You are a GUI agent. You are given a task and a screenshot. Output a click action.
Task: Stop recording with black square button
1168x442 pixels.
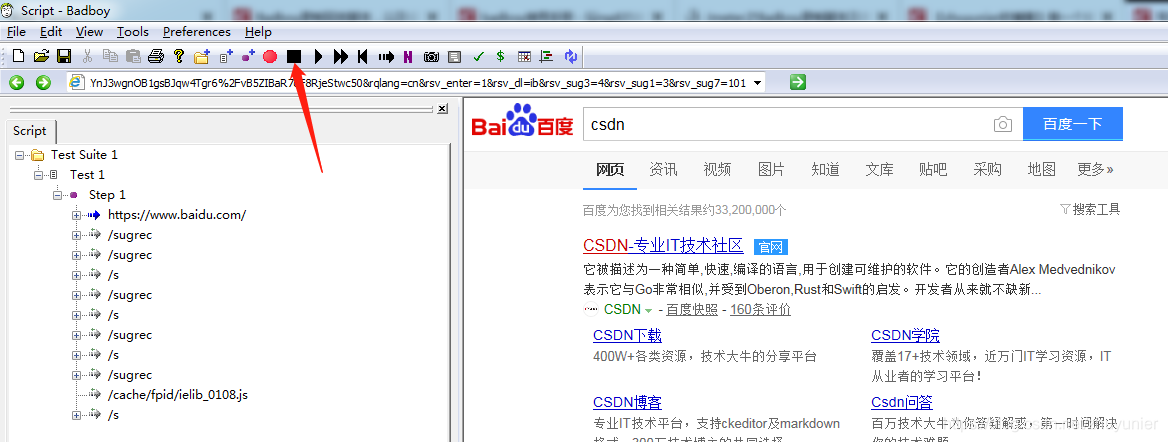point(294,56)
